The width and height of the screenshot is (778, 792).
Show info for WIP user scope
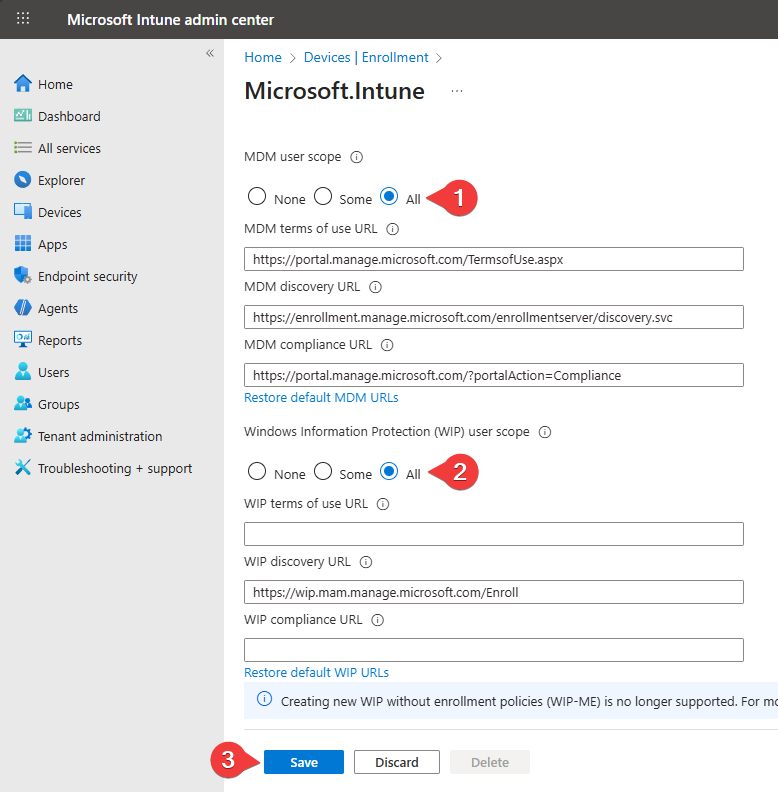(545, 432)
